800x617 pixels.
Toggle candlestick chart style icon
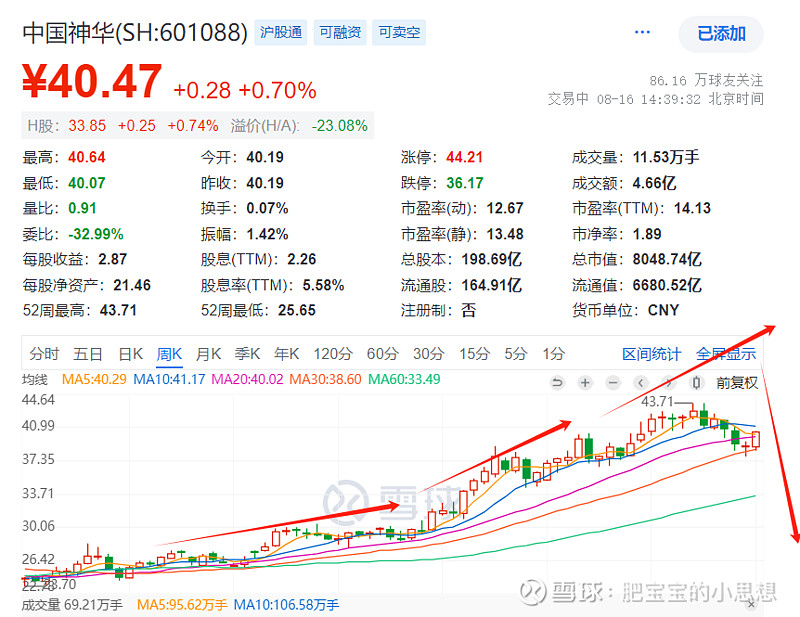pos(696,382)
